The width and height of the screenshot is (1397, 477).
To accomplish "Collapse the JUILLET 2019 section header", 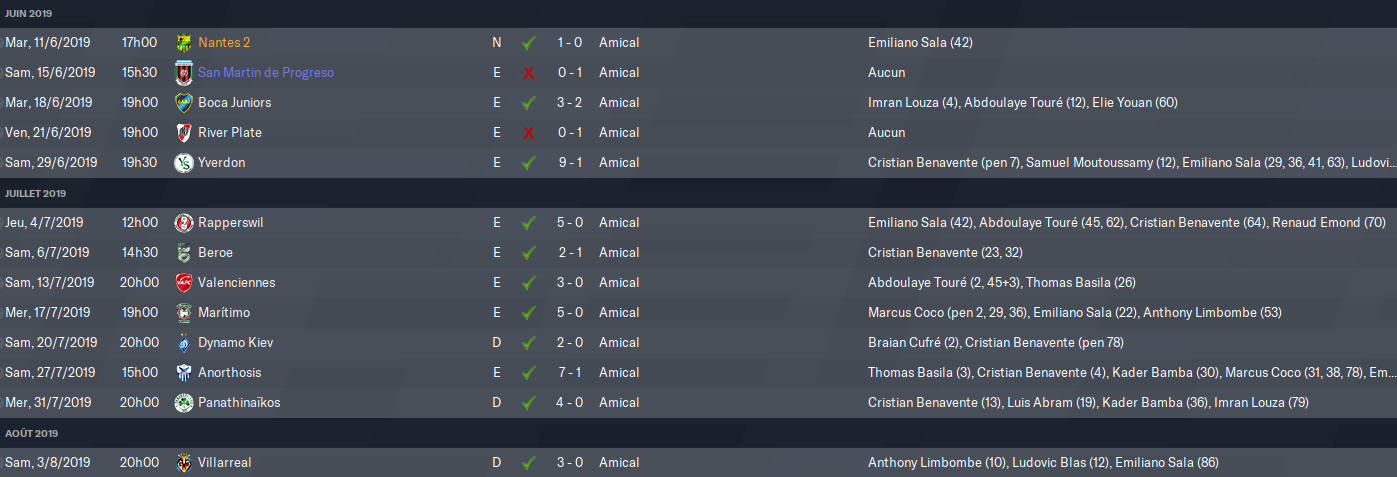I will tap(36, 194).
